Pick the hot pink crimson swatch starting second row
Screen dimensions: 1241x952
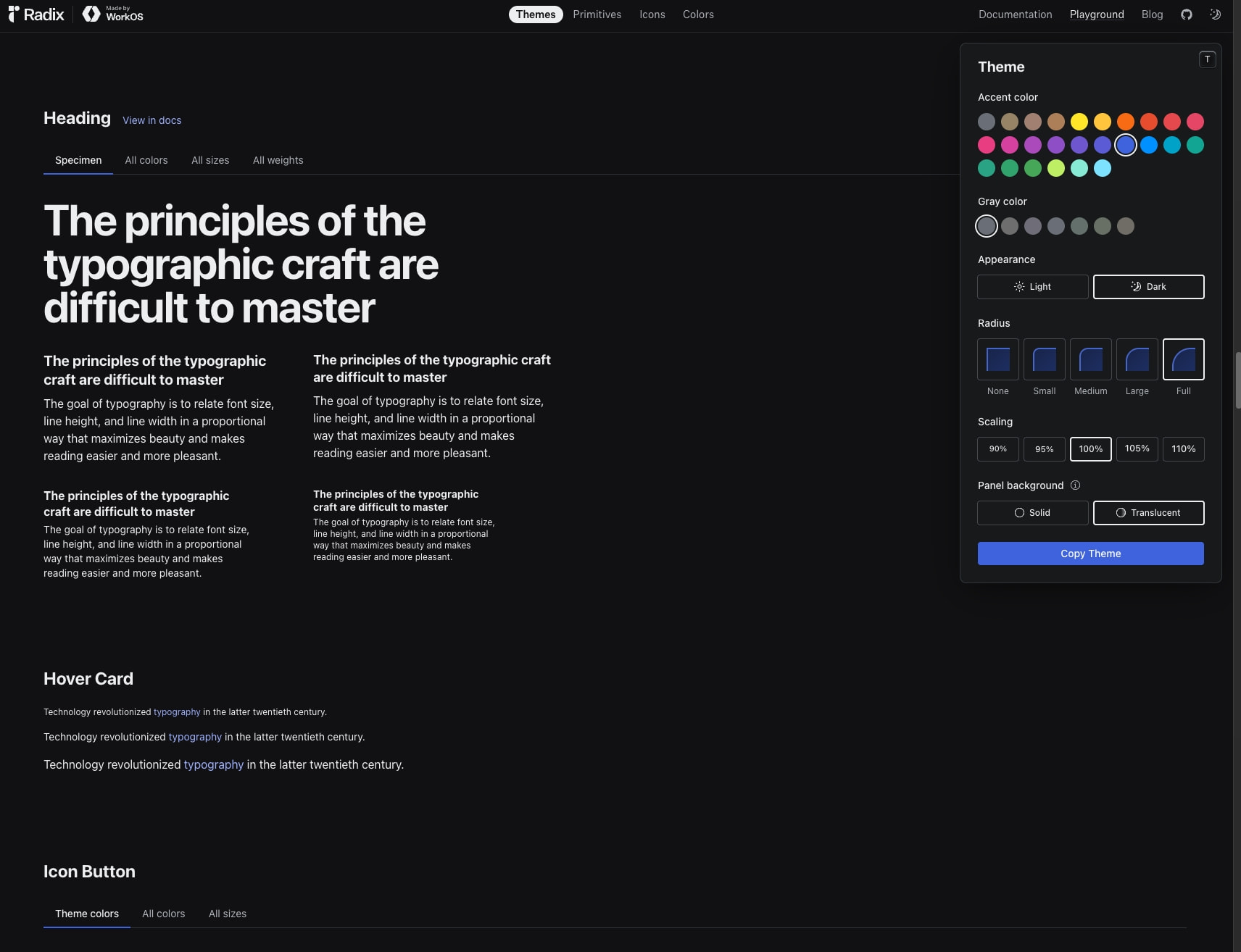pos(986,145)
